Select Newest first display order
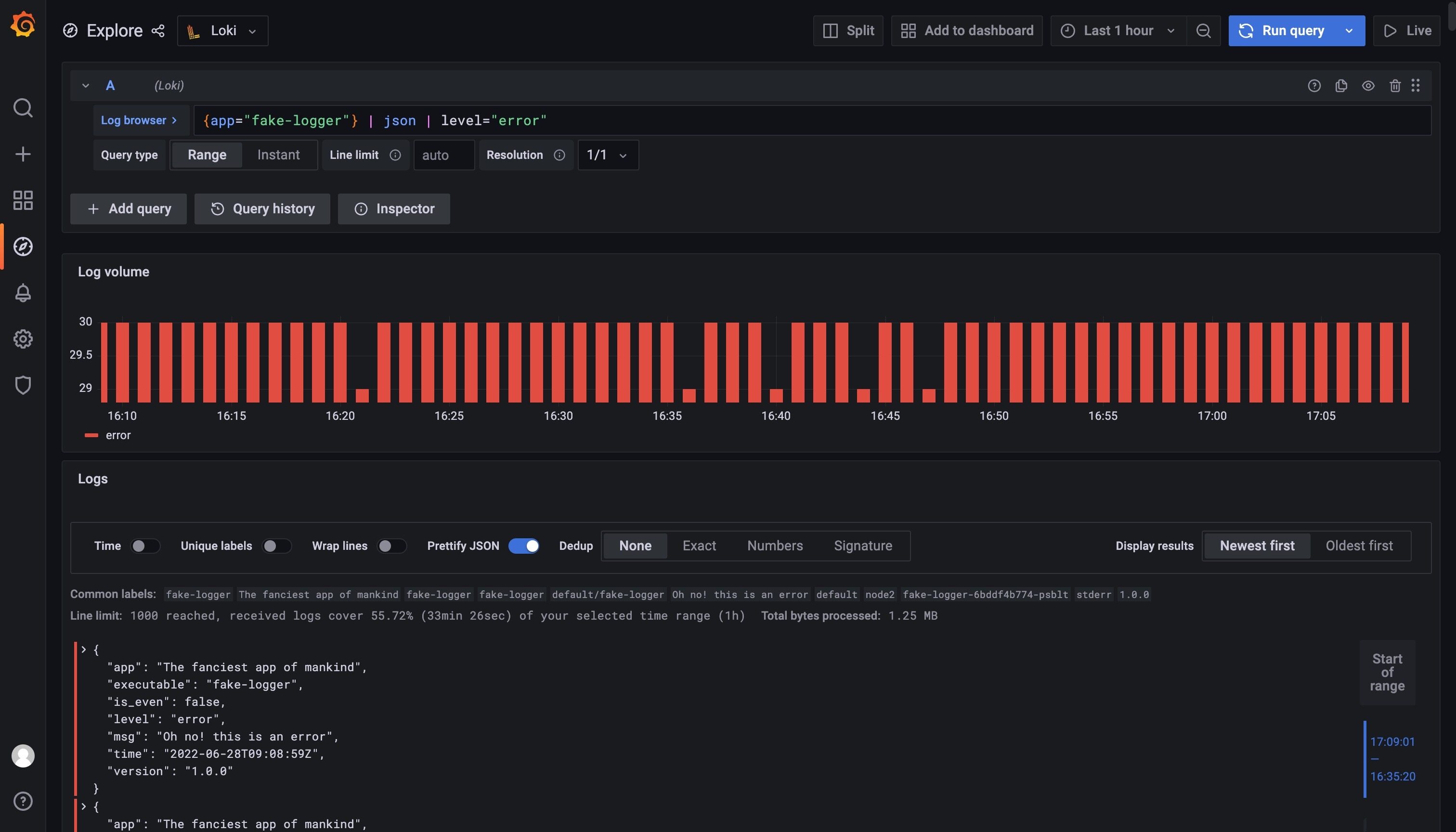Image resolution: width=1456 pixels, height=832 pixels. click(x=1257, y=546)
